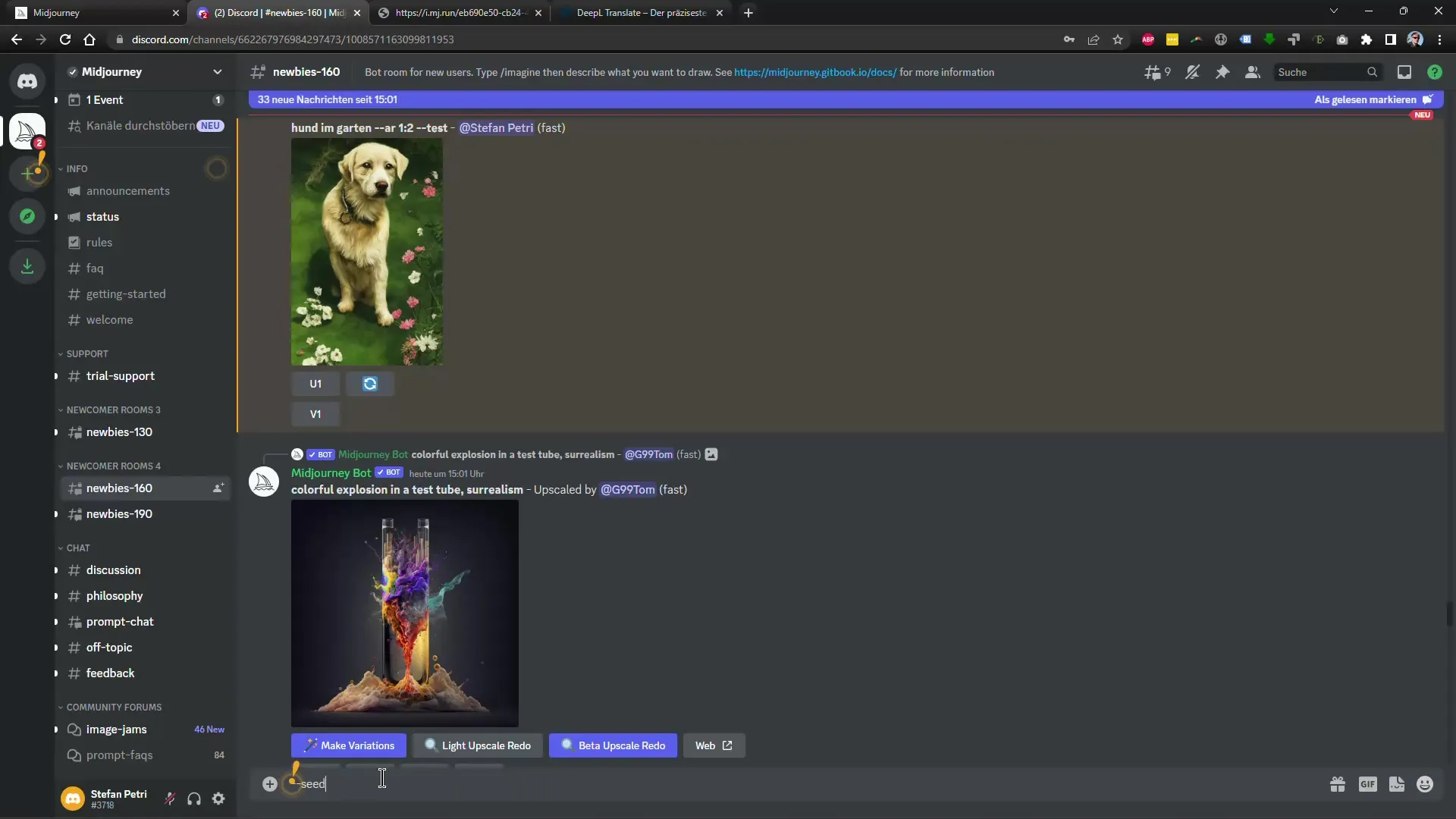1456x819 pixels.
Task: Expand the newbies-130 channel
Action: click(x=119, y=432)
